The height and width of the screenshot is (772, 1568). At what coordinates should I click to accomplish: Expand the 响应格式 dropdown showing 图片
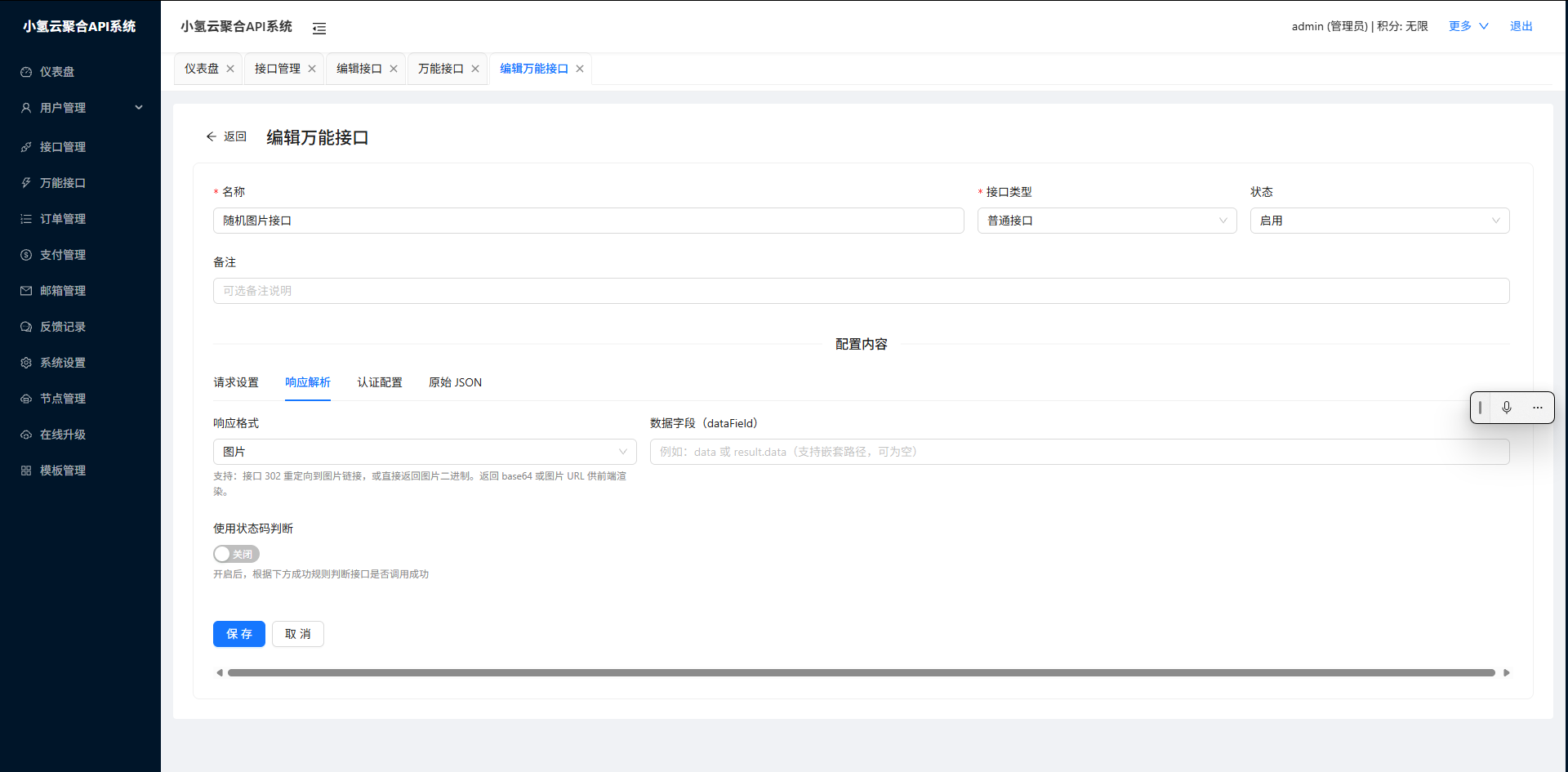[x=424, y=452]
